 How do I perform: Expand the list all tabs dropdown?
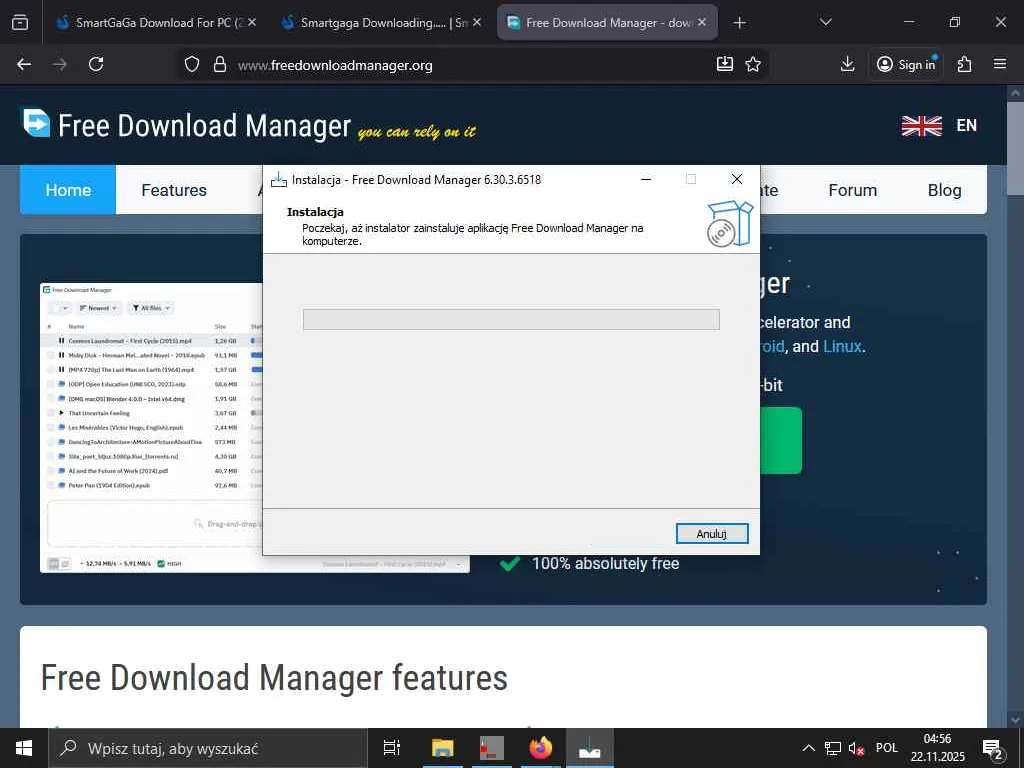click(825, 22)
